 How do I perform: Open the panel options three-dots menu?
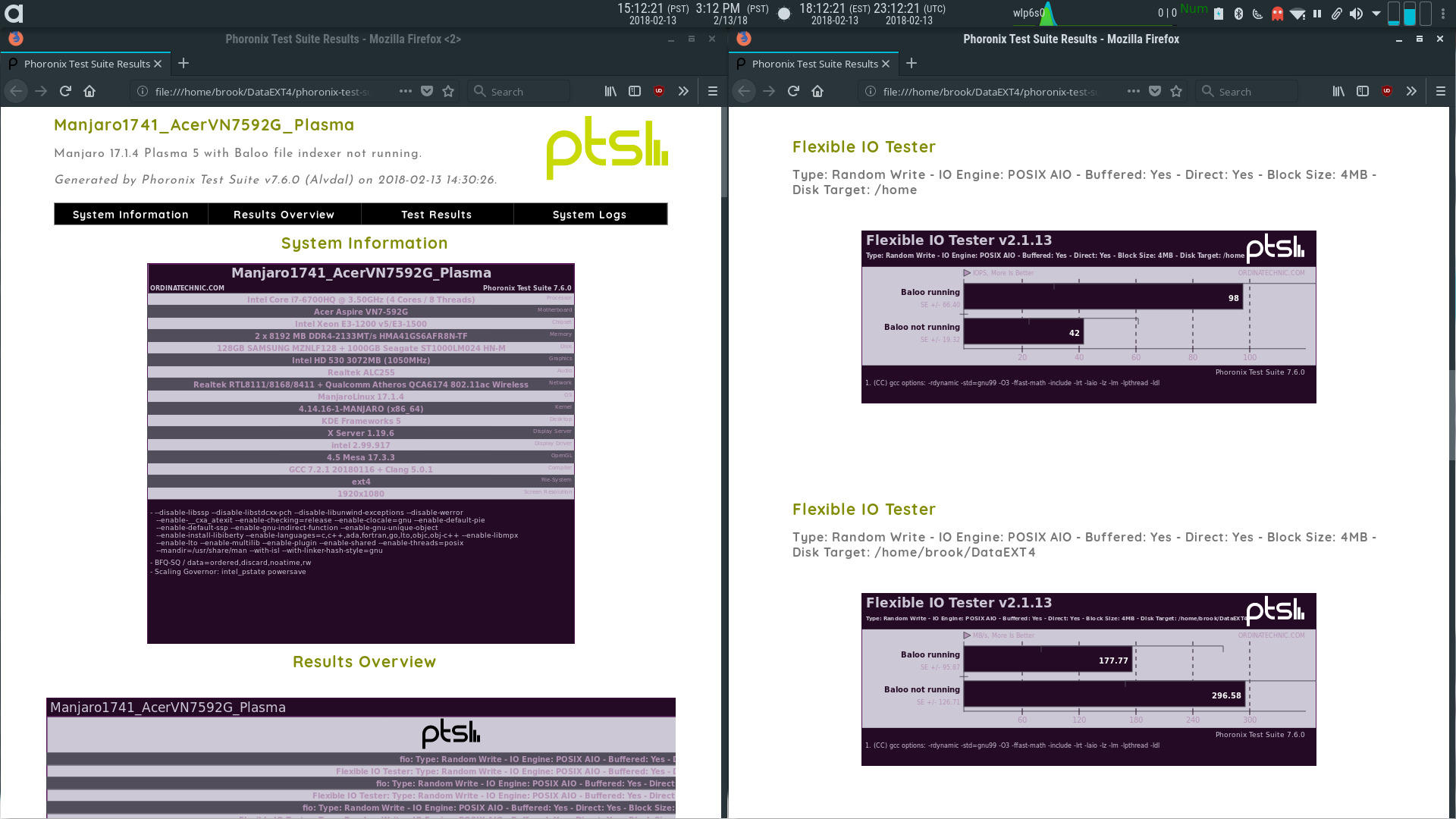pos(1443,13)
